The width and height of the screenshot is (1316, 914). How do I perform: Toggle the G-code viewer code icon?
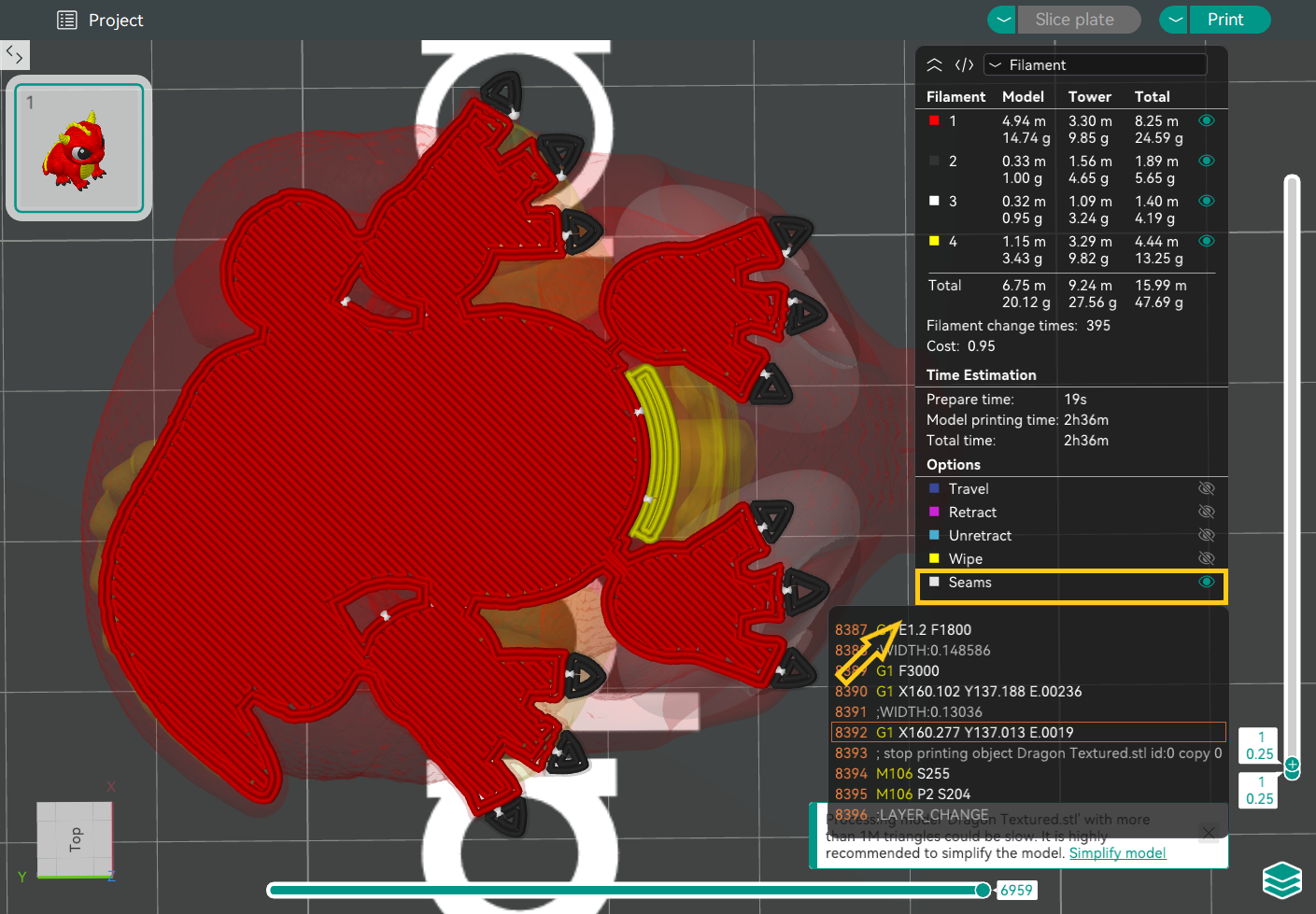tap(964, 64)
